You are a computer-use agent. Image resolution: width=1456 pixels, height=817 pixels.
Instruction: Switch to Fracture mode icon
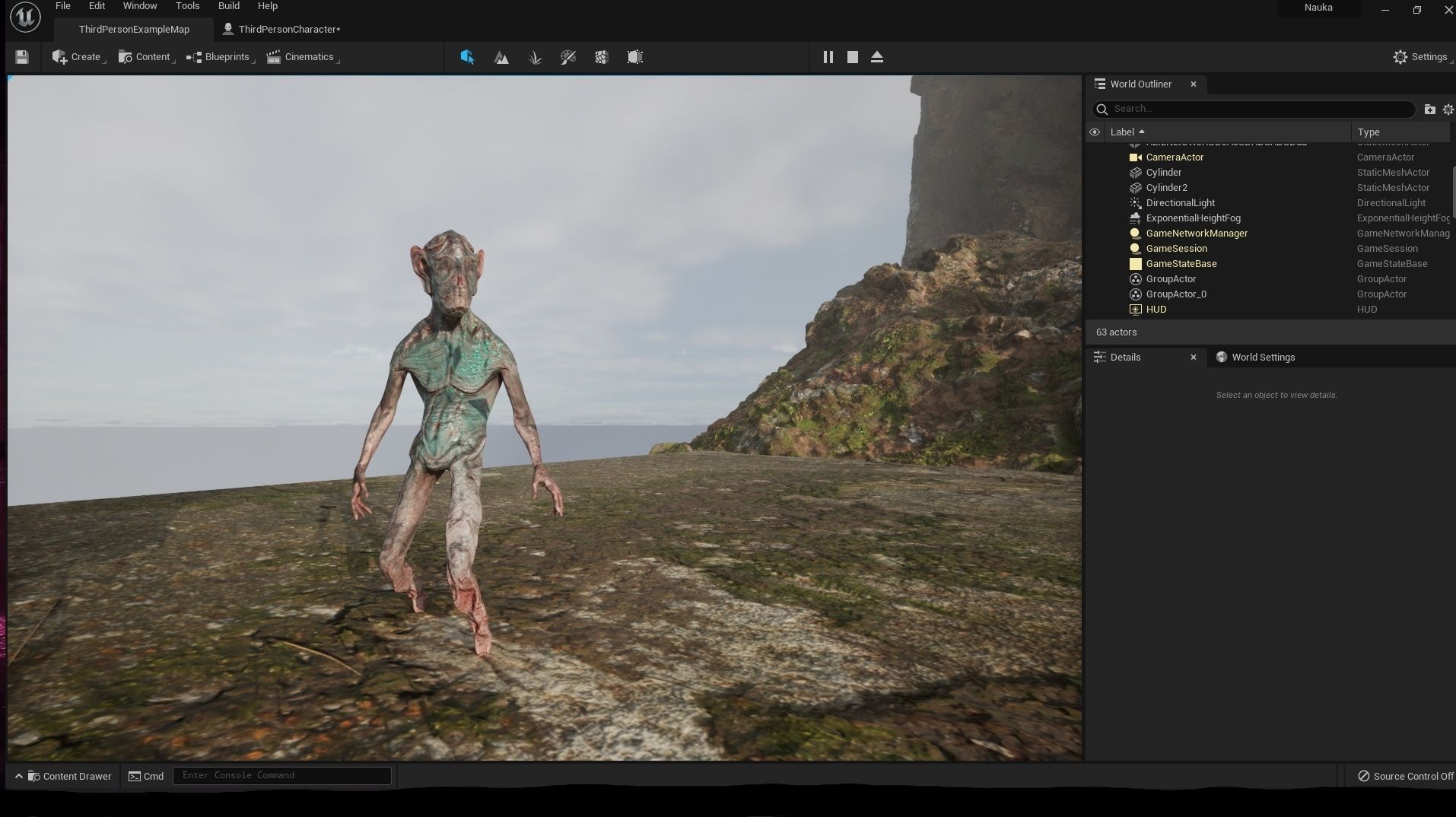pyautogui.click(x=602, y=57)
